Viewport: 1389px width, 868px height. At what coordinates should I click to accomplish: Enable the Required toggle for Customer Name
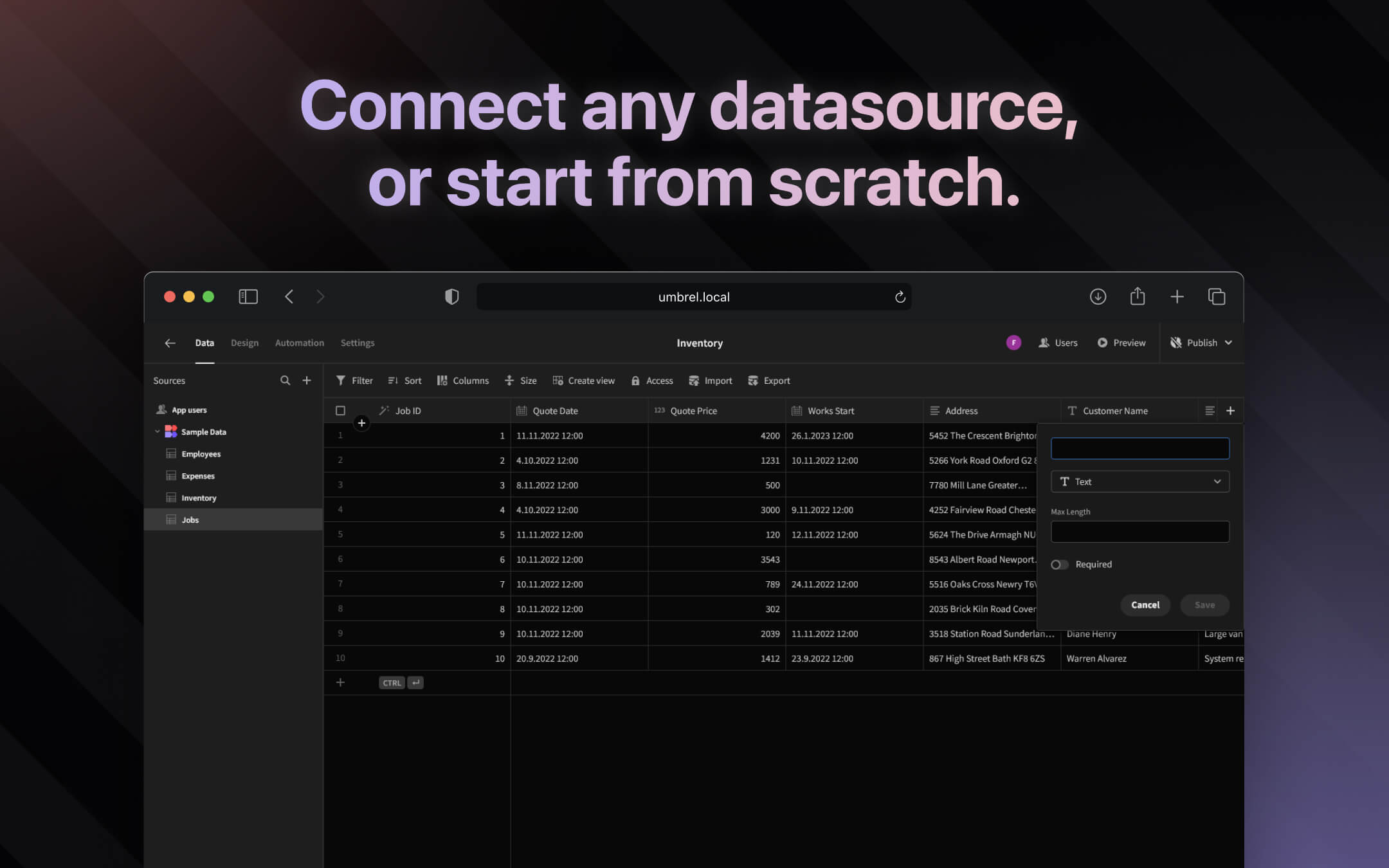click(x=1059, y=564)
